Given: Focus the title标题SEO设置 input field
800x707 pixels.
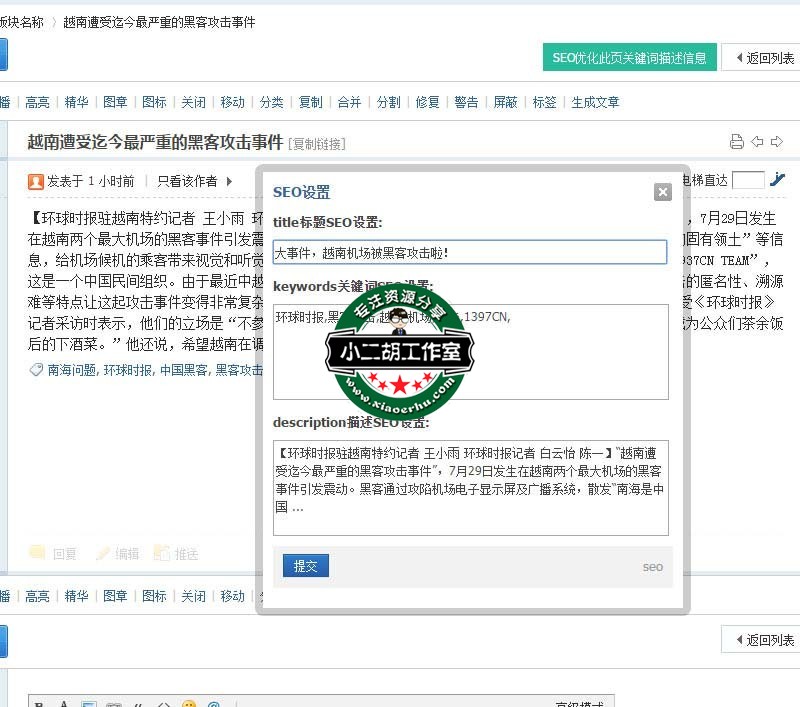Looking at the screenshot, I should pyautogui.click(x=469, y=252).
